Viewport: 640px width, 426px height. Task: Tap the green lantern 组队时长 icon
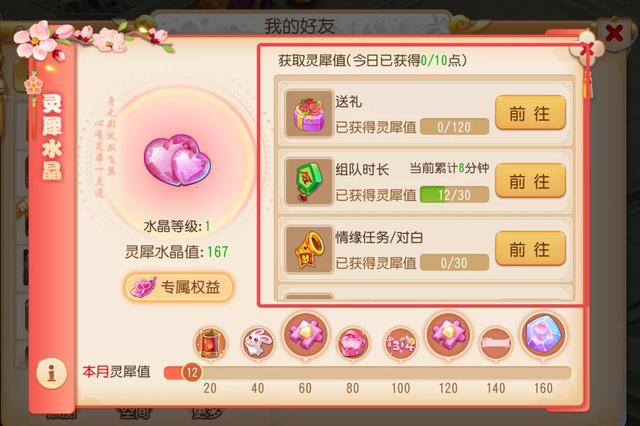(x=309, y=182)
